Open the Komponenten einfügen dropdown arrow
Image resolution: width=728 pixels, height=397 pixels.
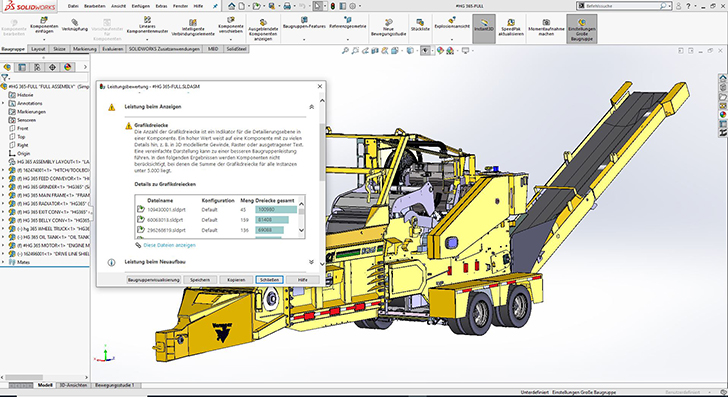(44, 40)
